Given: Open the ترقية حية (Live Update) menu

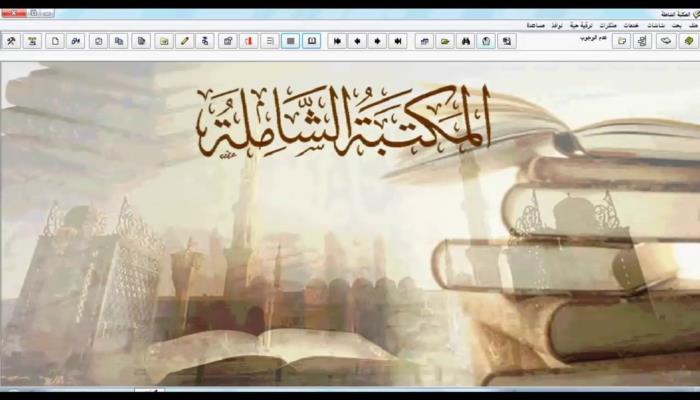Looking at the screenshot, I should tap(581, 24).
